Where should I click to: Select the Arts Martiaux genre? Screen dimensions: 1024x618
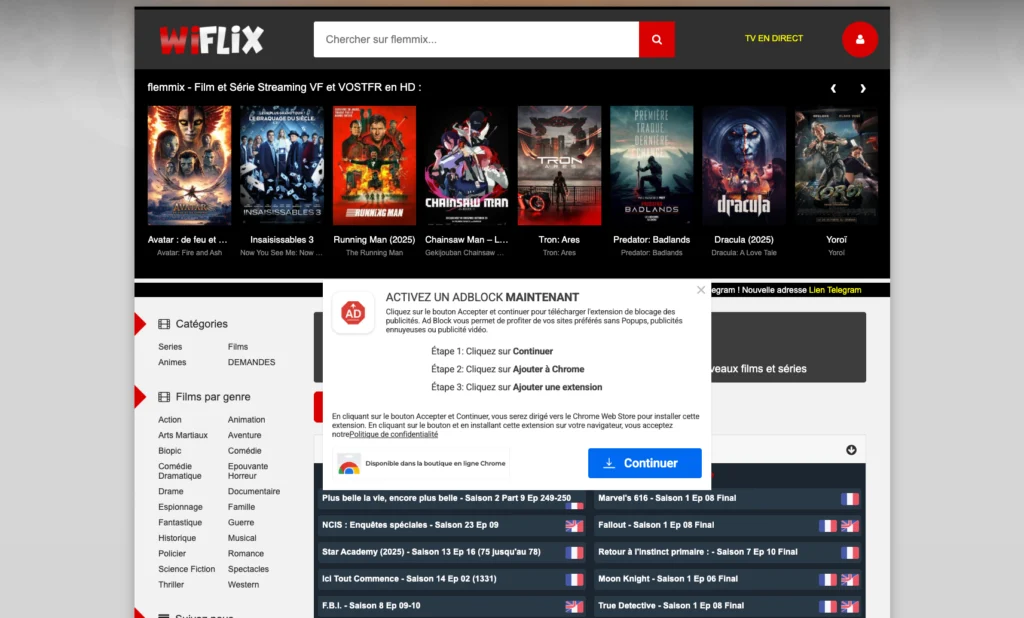pos(183,436)
